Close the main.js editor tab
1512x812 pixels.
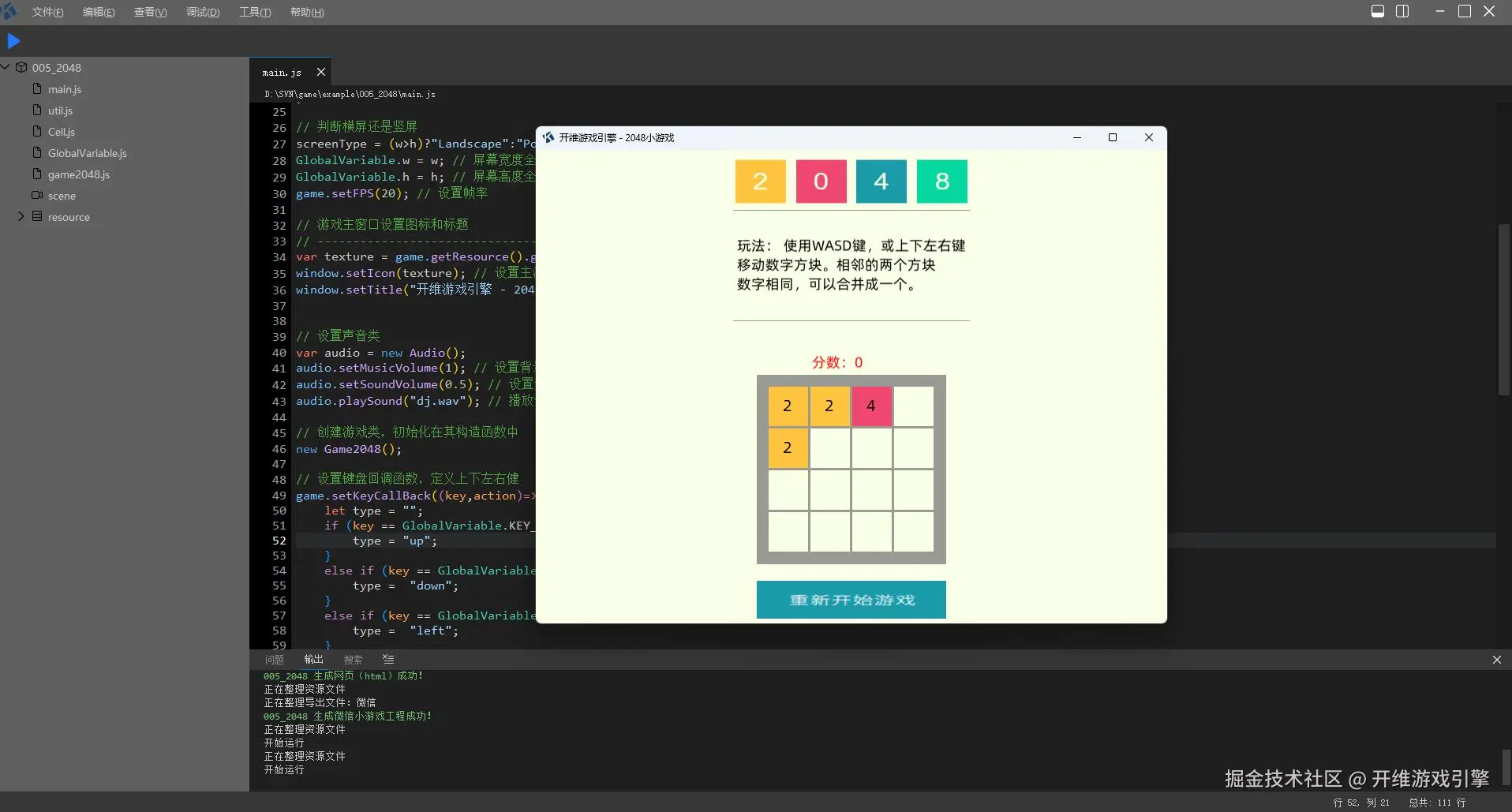tap(320, 72)
